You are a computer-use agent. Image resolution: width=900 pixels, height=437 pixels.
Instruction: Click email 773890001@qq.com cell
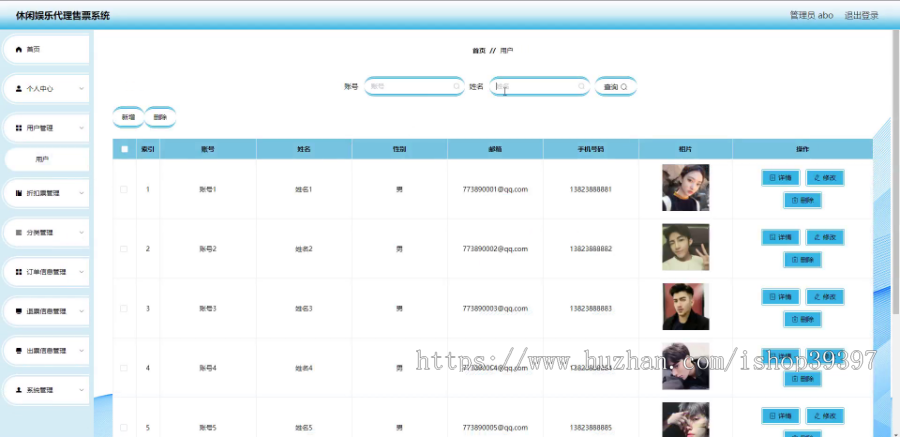pos(495,190)
